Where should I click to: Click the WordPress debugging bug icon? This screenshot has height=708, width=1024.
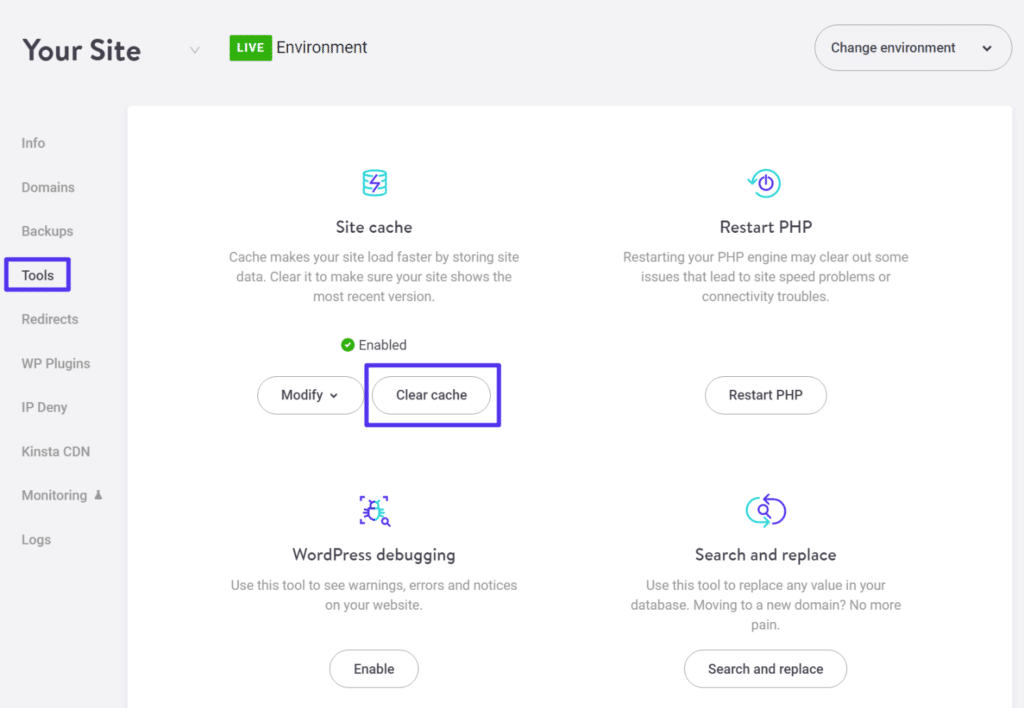pyautogui.click(x=373, y=510)
